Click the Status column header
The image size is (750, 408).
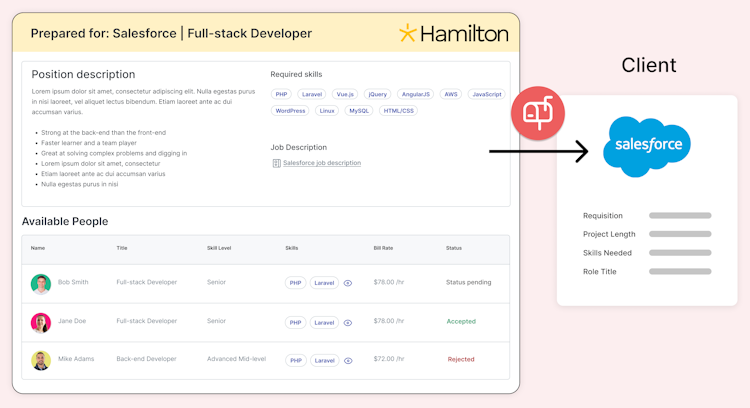(x=454, y=248)
